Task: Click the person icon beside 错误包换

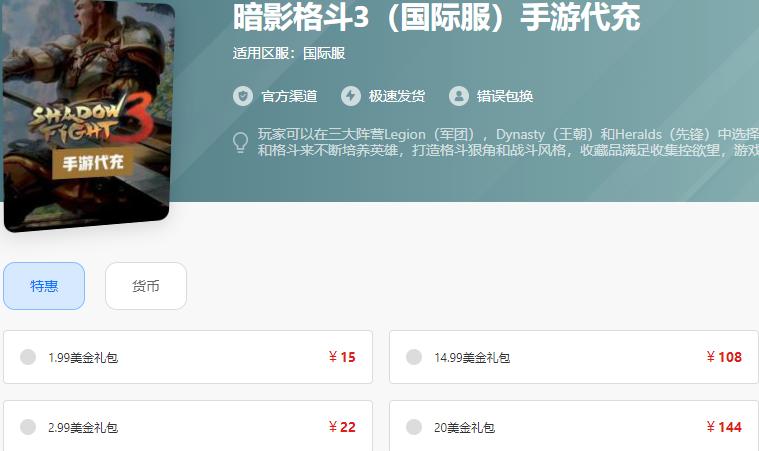Action: tap(458, 96)
